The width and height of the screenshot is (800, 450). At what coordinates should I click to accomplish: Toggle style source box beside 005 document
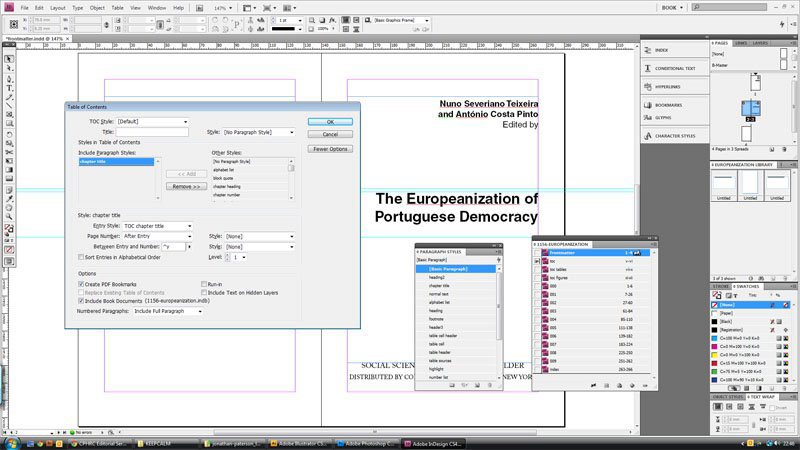click(537, 328)
